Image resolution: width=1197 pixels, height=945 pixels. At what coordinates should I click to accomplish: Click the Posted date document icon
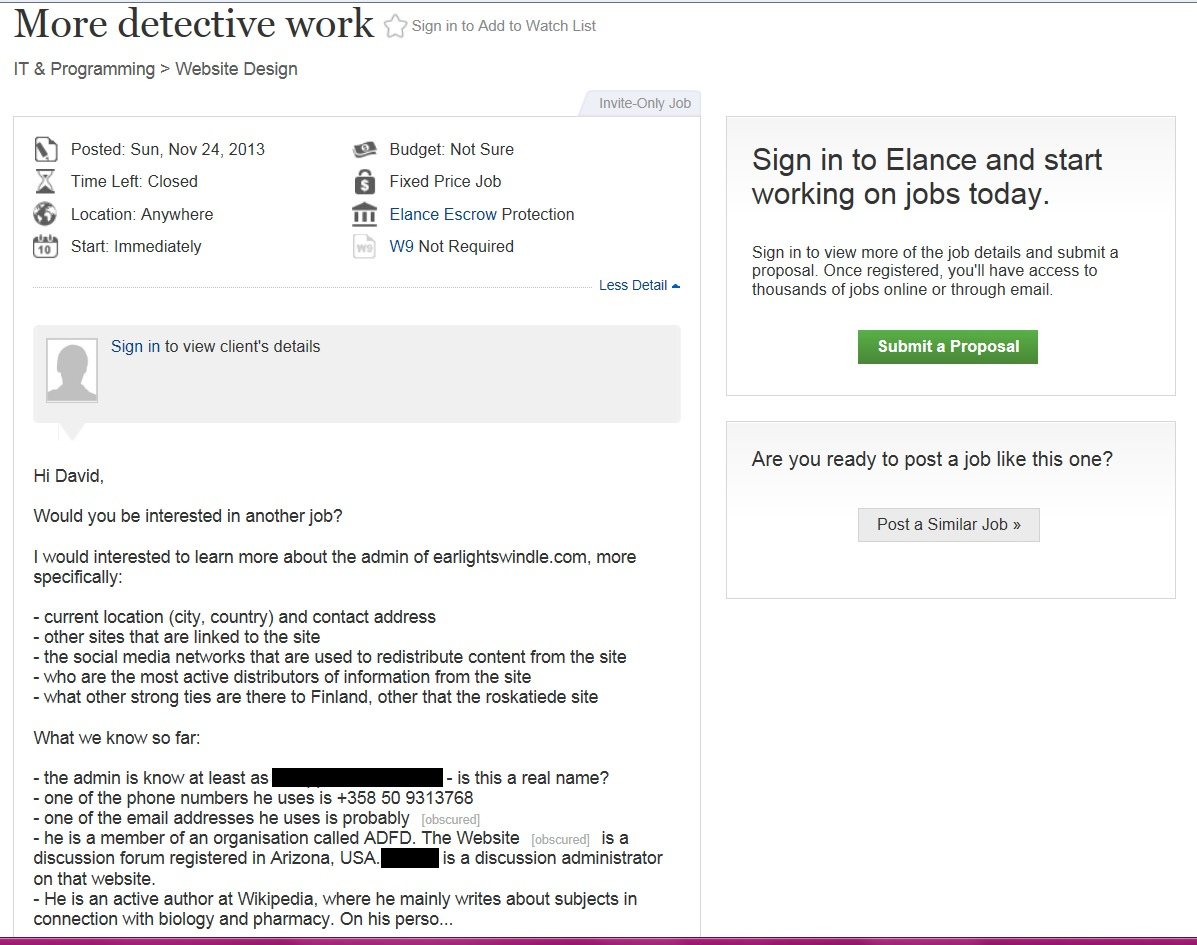tap(45, 150)
